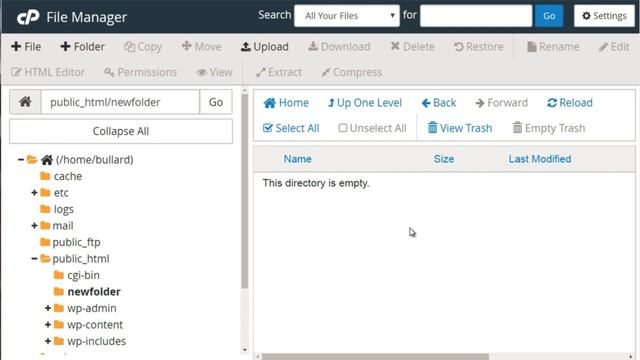
Task: Click the Rename toolbar button
Action: (553, 47)
